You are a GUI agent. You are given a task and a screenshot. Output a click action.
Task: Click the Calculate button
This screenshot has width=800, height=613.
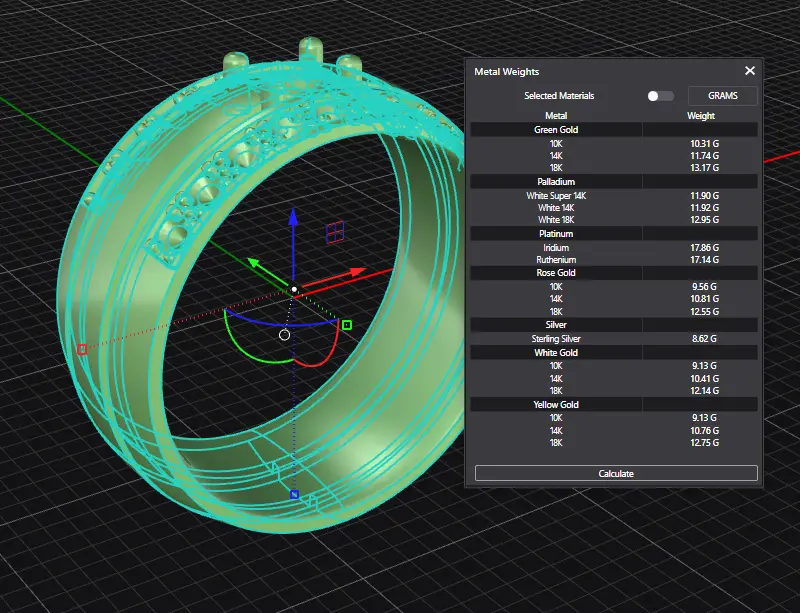(616, 473)
